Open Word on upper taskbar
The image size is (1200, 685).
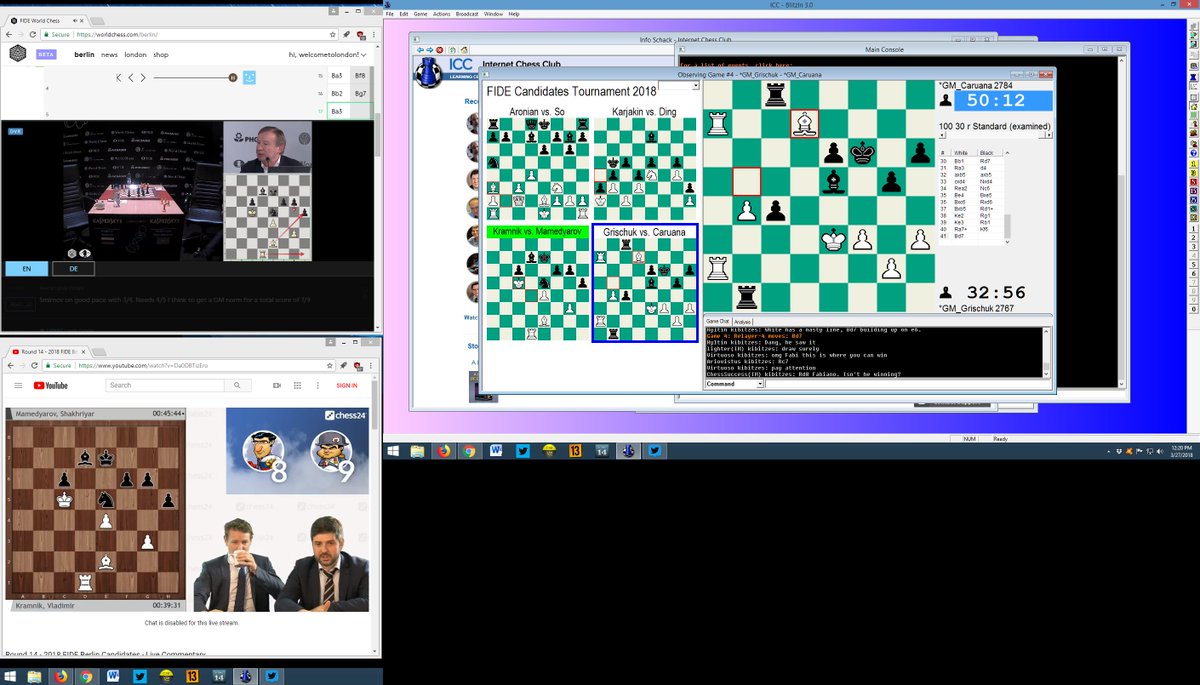click(x=497, y=451)
